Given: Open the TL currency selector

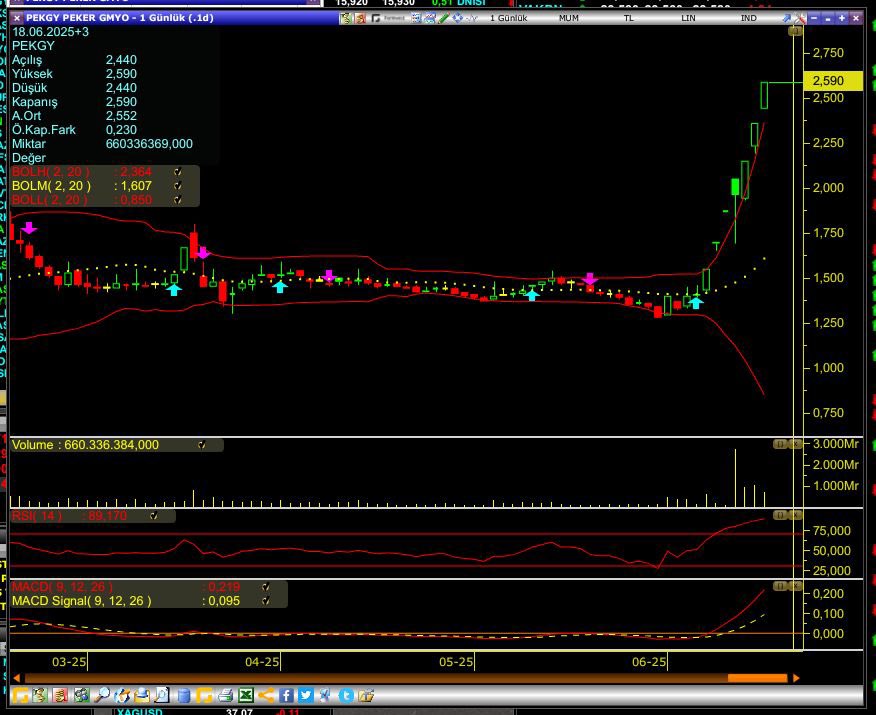Looking at the screenshot, I should coord(629,18).
